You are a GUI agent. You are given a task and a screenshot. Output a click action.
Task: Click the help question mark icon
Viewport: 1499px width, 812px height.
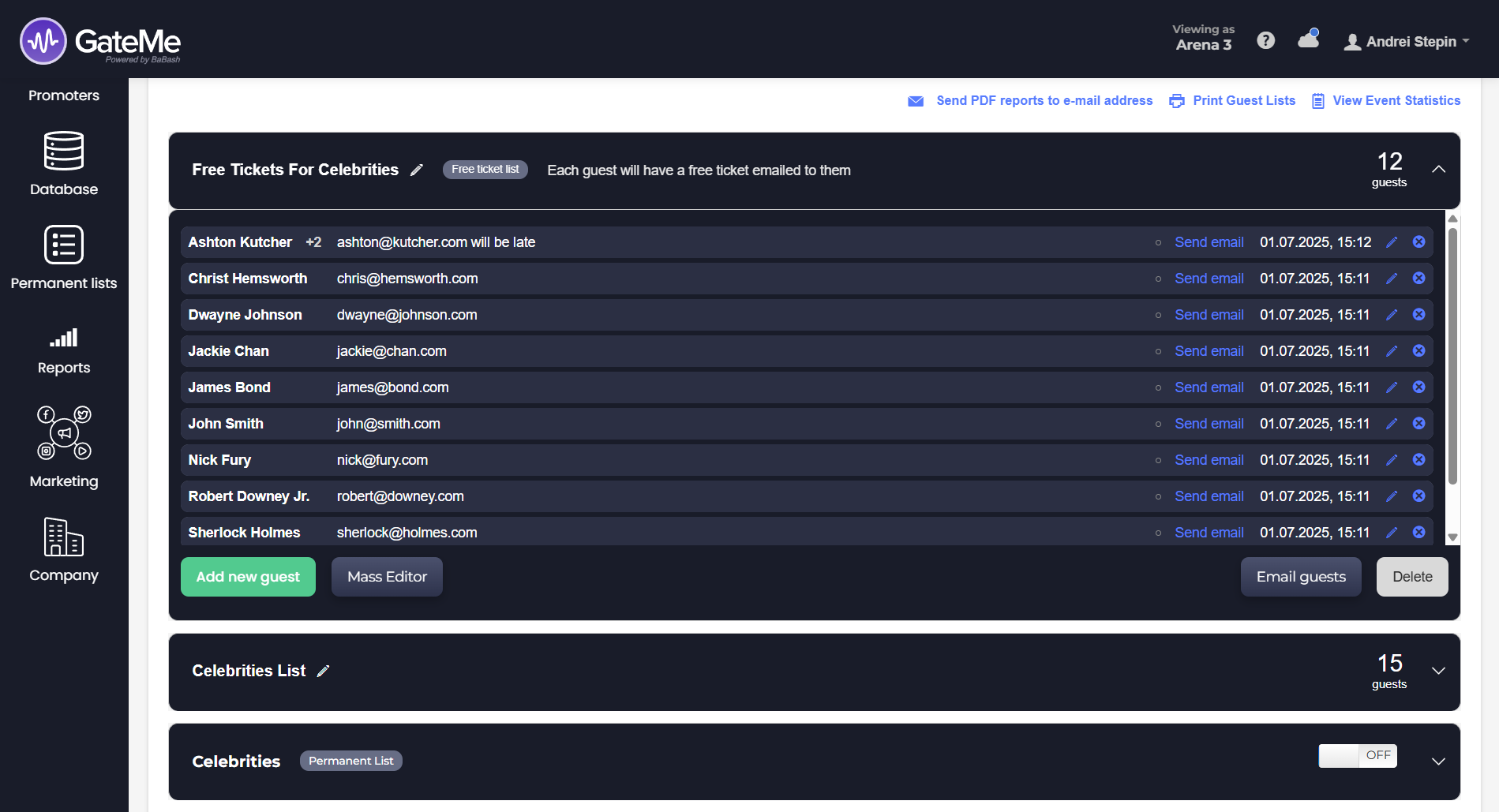(1265, 41)
